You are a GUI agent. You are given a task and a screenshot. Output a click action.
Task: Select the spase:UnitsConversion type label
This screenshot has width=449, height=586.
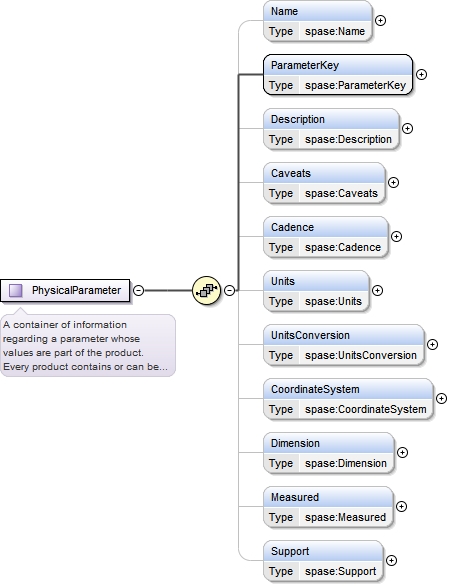pos(360,355)
